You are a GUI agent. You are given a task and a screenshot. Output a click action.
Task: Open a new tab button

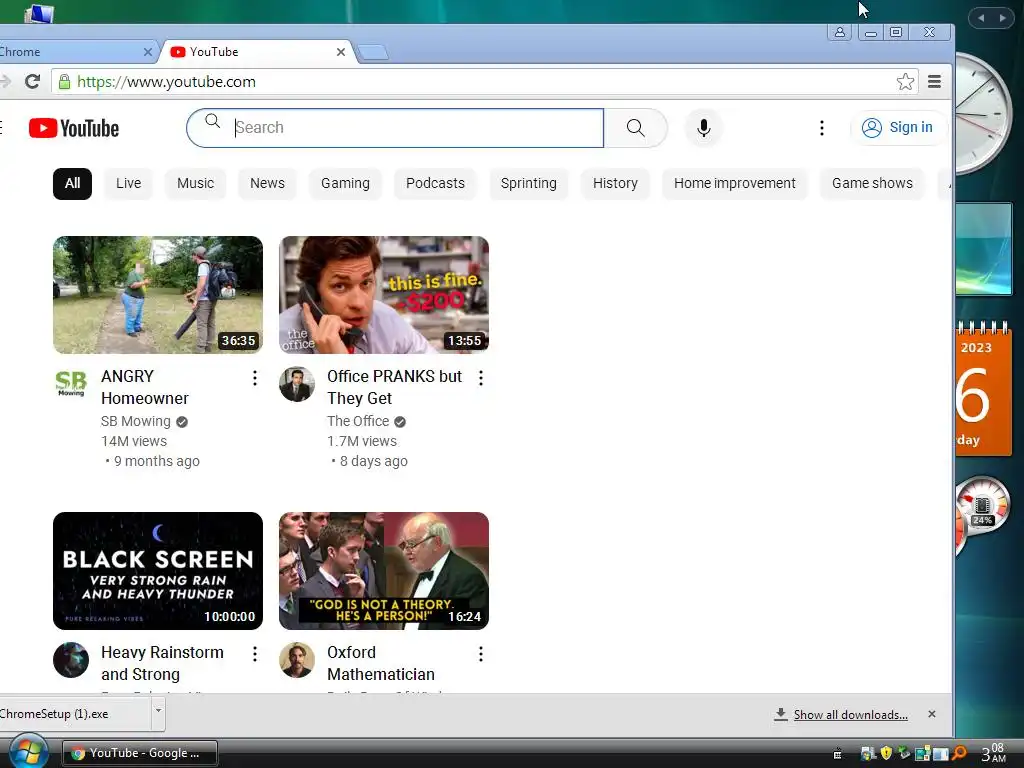coord(374,52)
